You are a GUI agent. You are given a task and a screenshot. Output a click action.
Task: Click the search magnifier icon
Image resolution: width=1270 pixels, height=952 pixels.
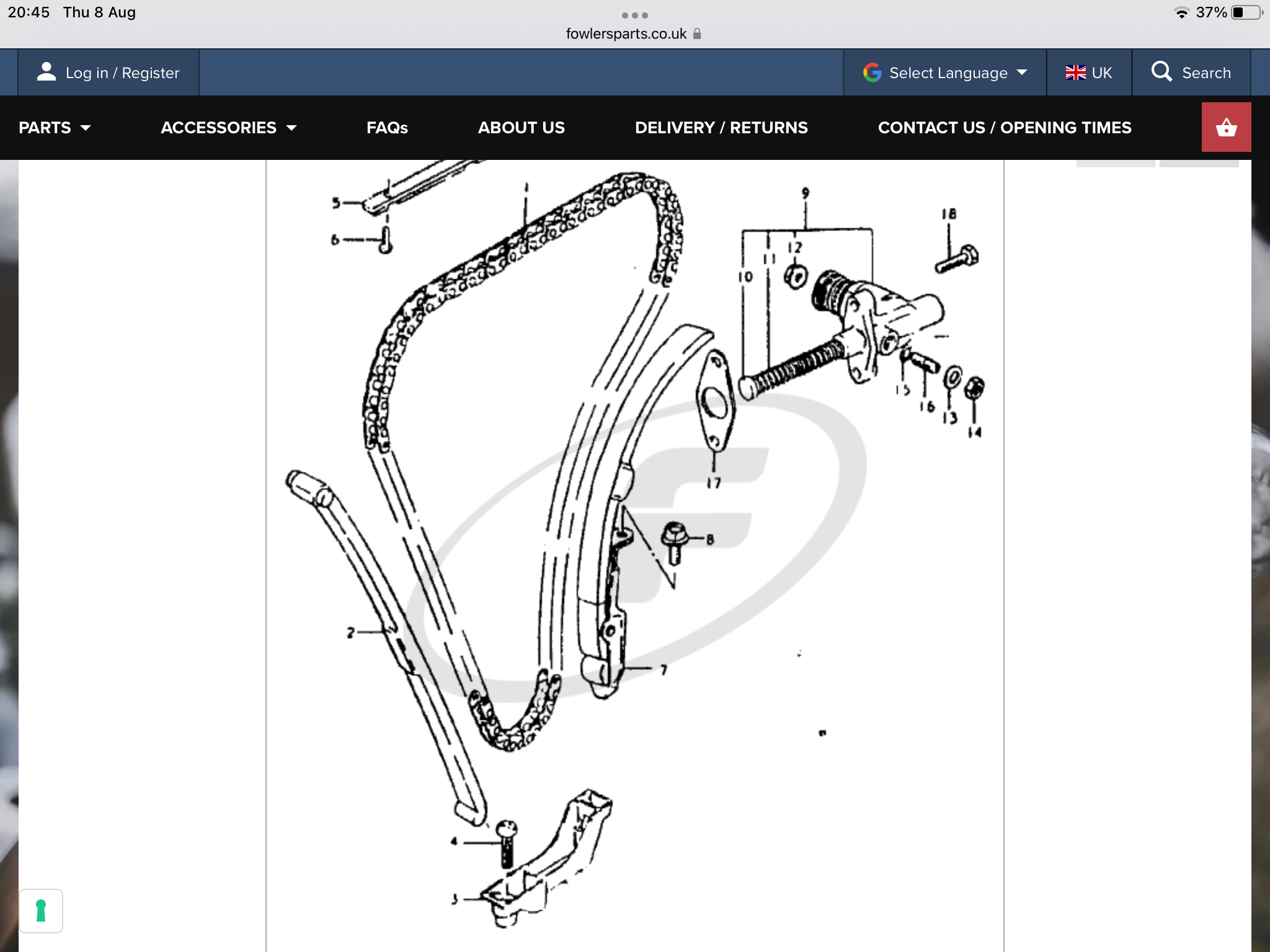click(x=1161, y=72)
